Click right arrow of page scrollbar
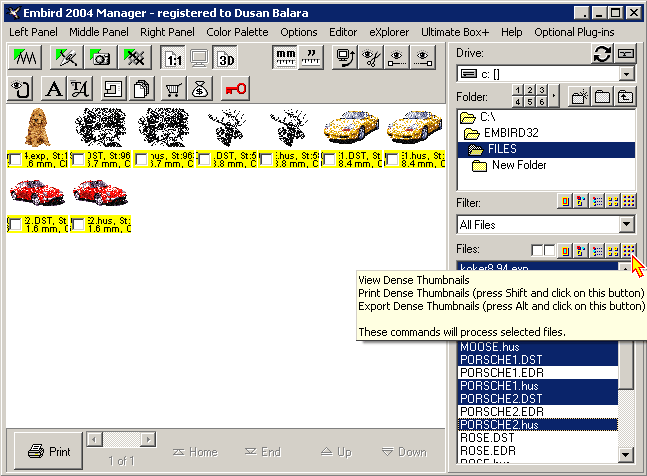This screenshot has width=647, height=476. tap(149, 439)
